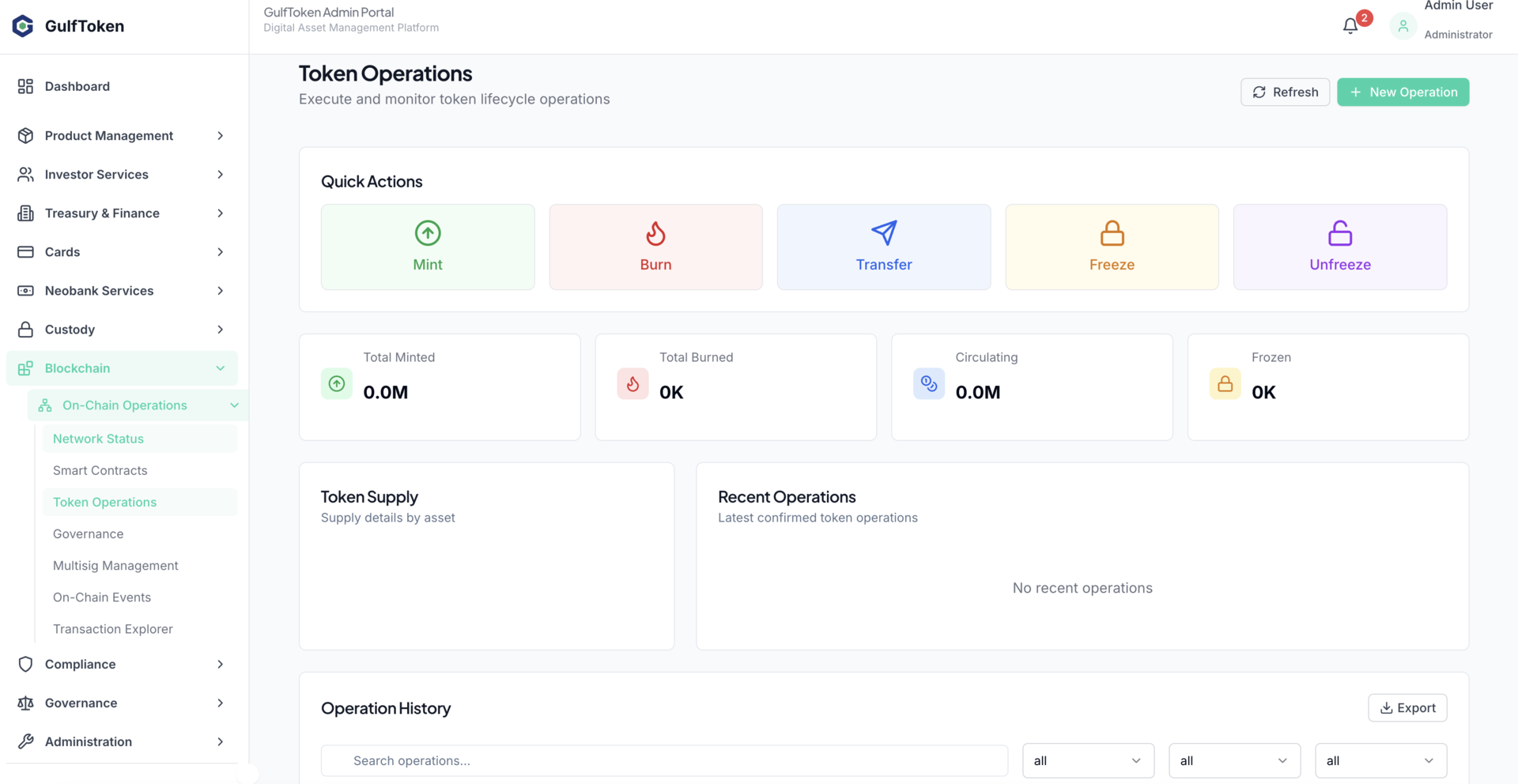The width and height of the screenshot is (1518, 784).
Task: Click the Refresh button
Action: (x=1285, y=92)
